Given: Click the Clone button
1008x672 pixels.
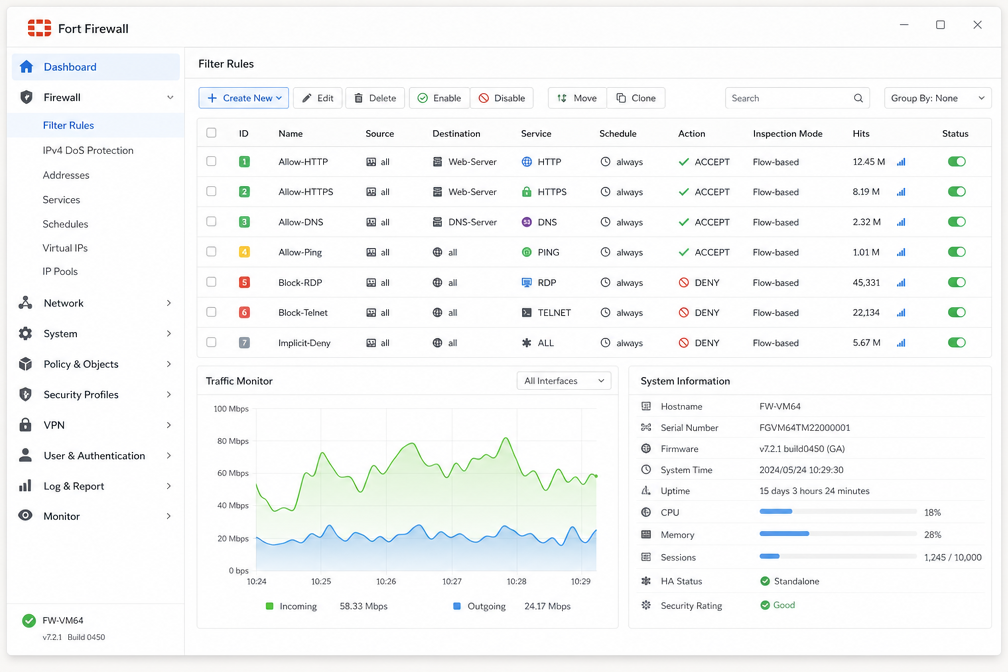Looking at the screenshot, I should pyautogui.click(x=636, y=98).
